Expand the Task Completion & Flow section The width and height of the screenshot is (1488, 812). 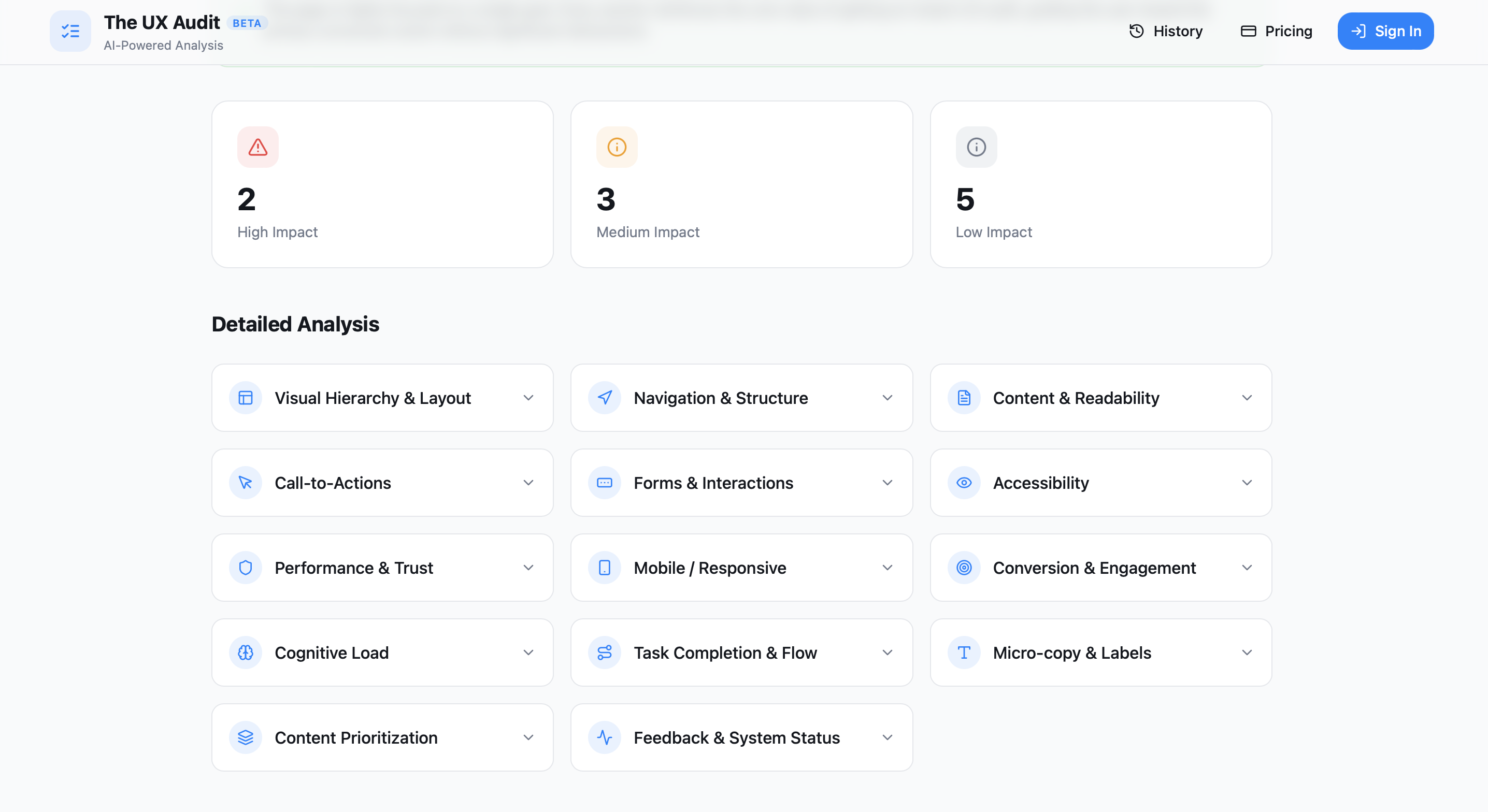[x=888, y=653]
